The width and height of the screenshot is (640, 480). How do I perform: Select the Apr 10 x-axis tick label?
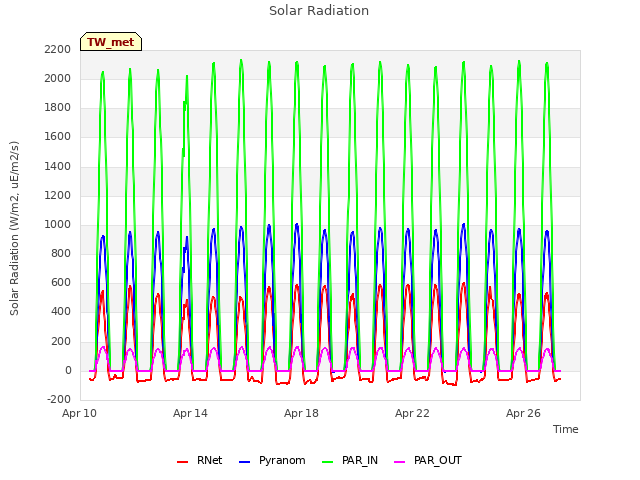(79, 413)
